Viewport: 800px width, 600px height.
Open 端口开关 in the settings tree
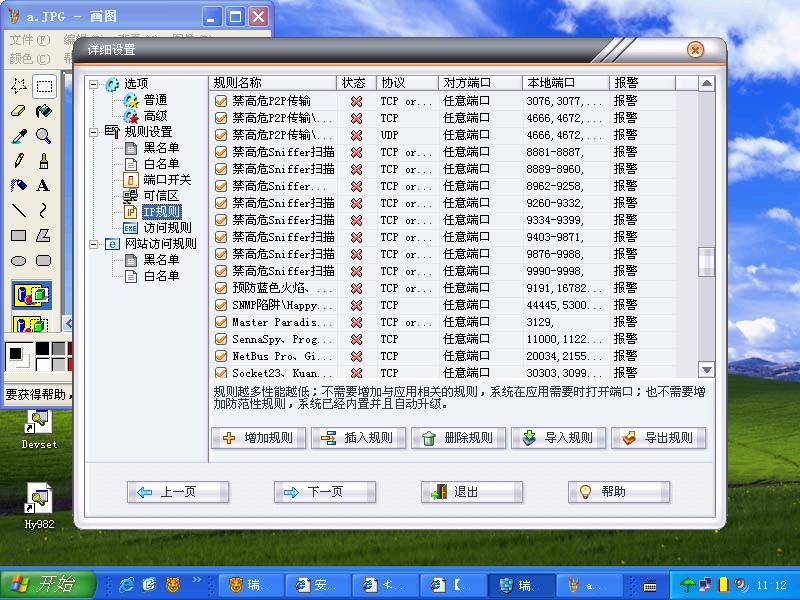point(166,180)
